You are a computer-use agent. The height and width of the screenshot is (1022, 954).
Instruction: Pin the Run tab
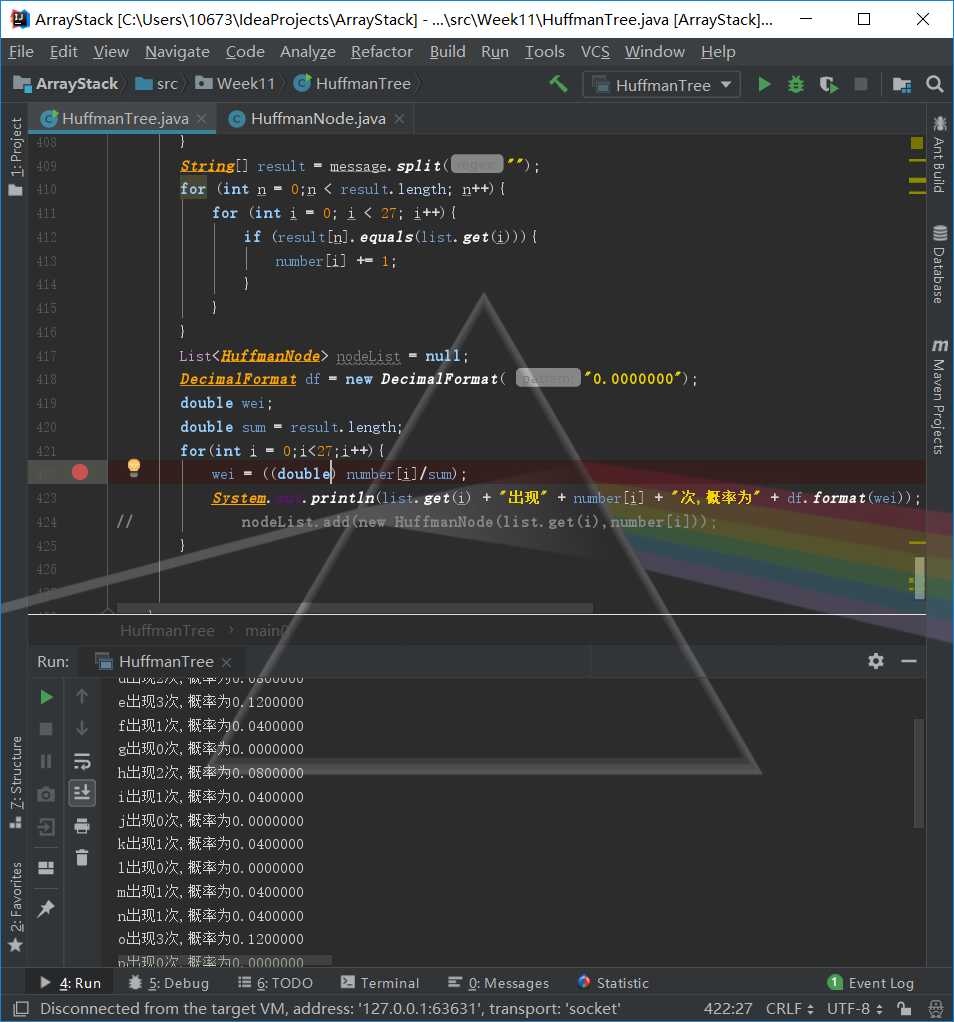(x=46, y=908)
